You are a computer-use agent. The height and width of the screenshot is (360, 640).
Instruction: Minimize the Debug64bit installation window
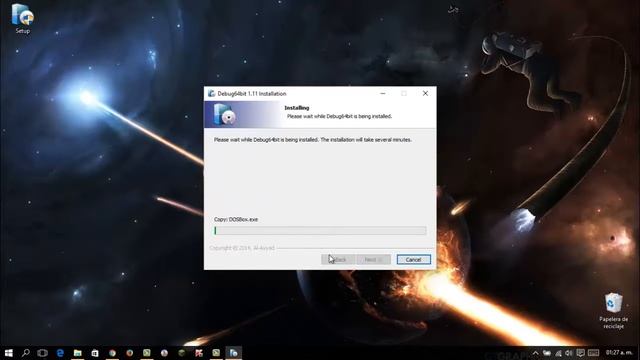click(x=383, y=93)
